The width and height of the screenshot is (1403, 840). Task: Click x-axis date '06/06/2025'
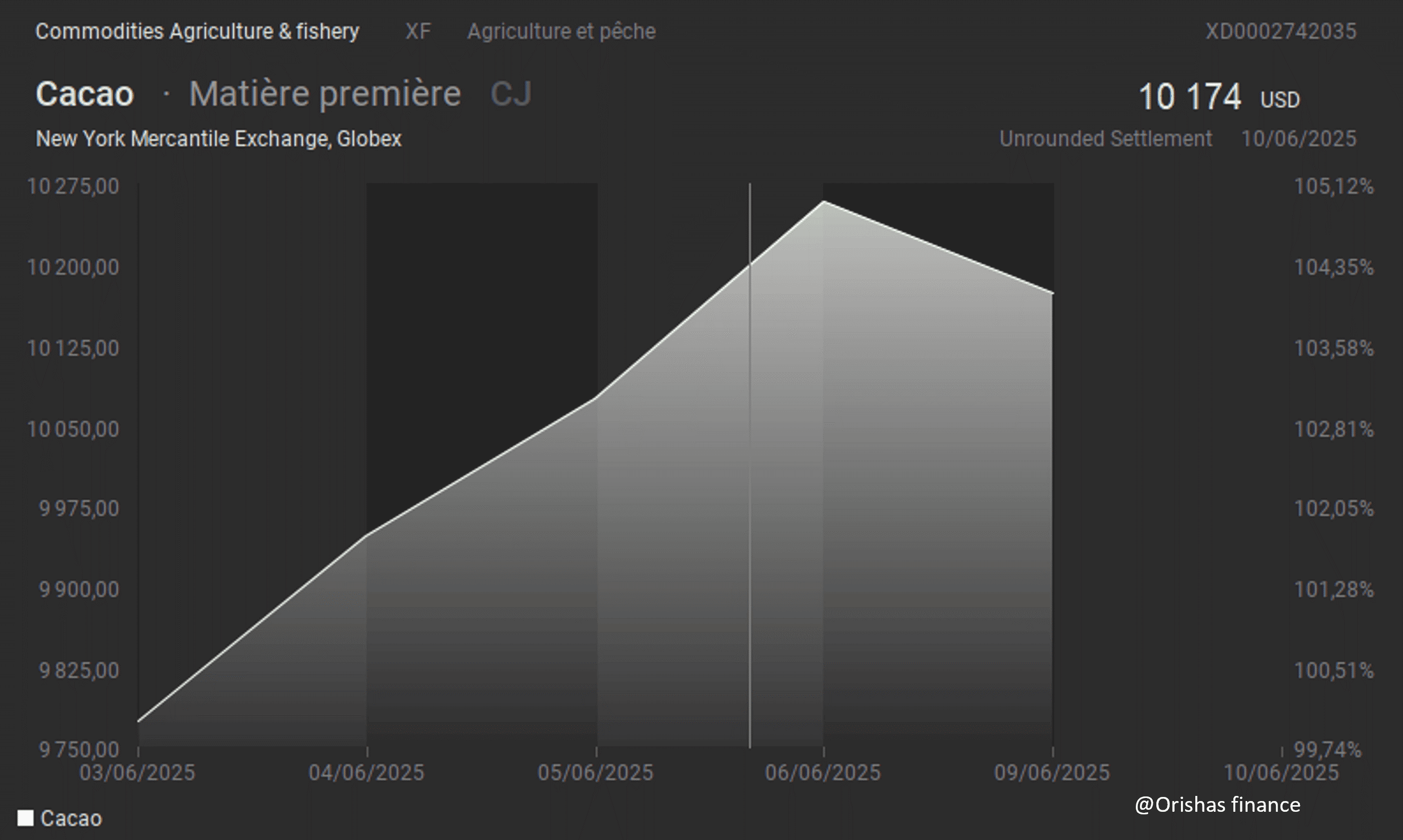[823, 773]
